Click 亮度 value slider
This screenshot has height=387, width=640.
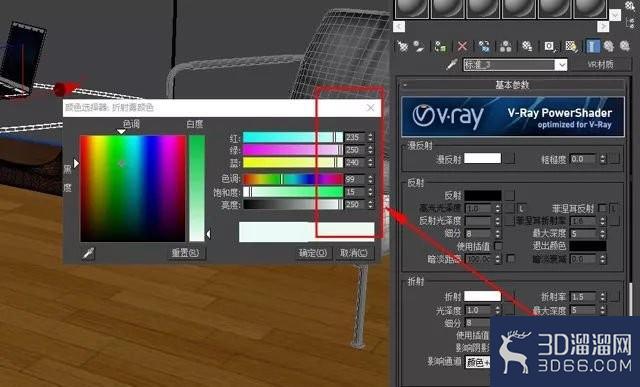[293, 205]
